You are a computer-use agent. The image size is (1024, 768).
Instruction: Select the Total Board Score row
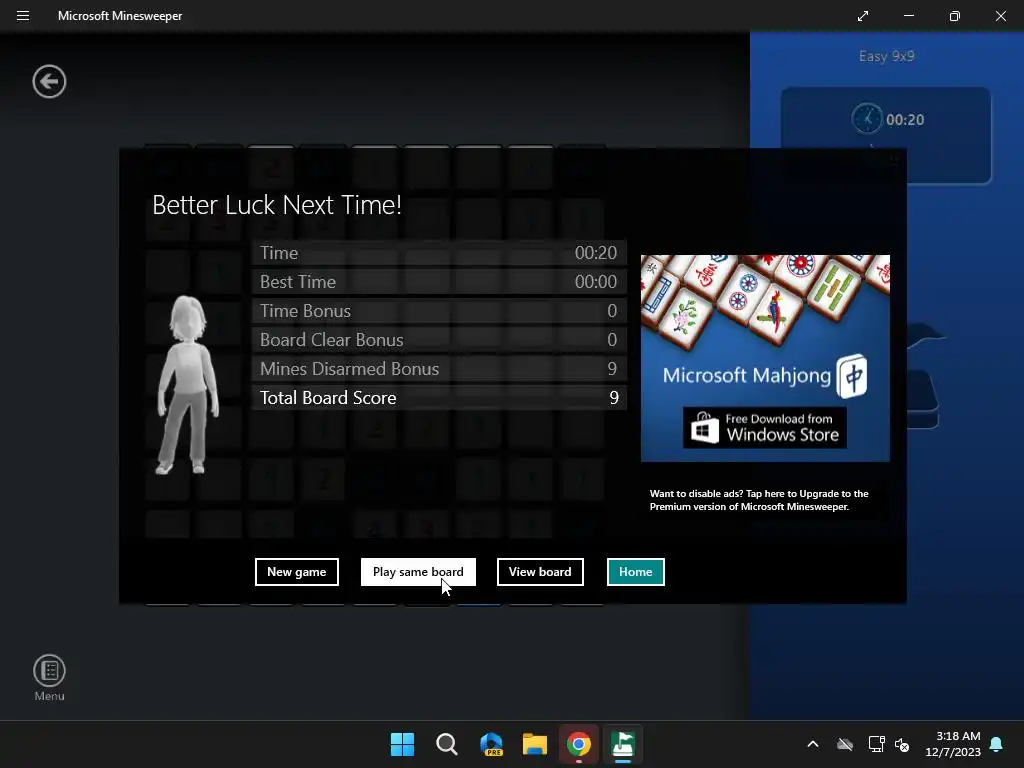[440, 398]
